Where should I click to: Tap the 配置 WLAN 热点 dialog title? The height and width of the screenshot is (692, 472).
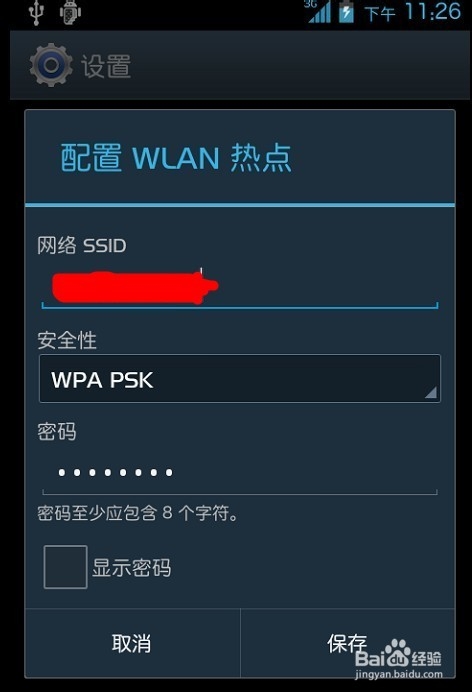coord(176,158)
